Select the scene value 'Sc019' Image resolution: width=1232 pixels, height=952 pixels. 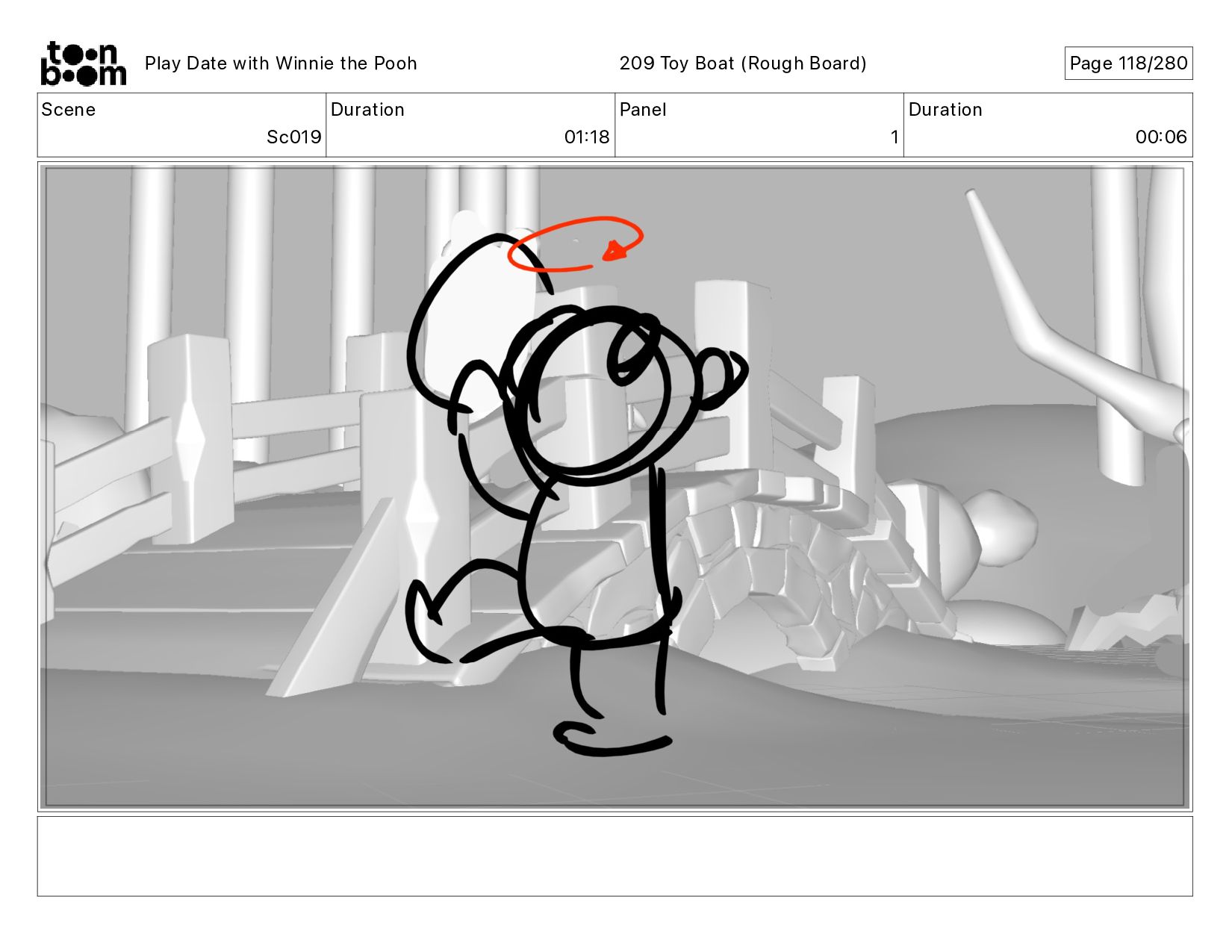click(294, 137)
